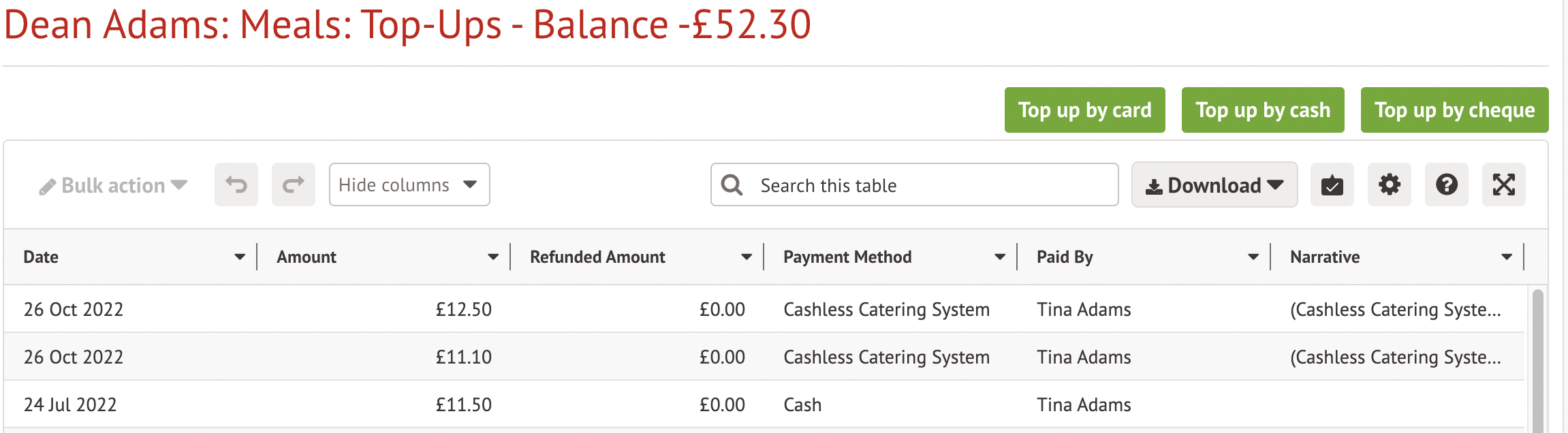Expand table to fullscreen
The image size is (1568, 433).
(1503, 185)
